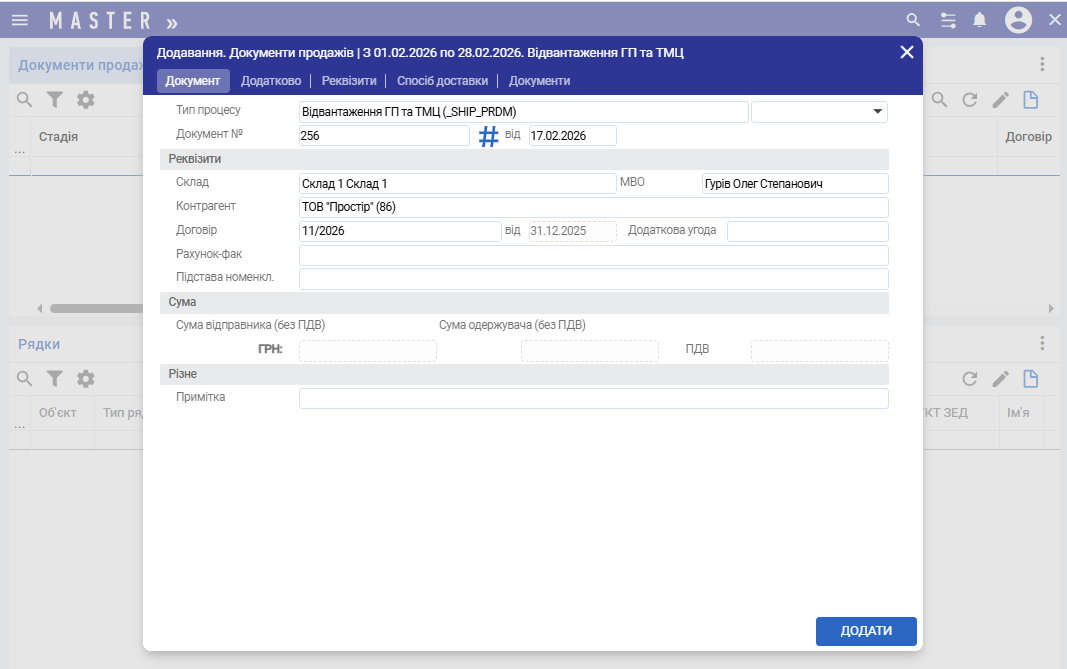Click the notifications bell icon

coord(980,20)
